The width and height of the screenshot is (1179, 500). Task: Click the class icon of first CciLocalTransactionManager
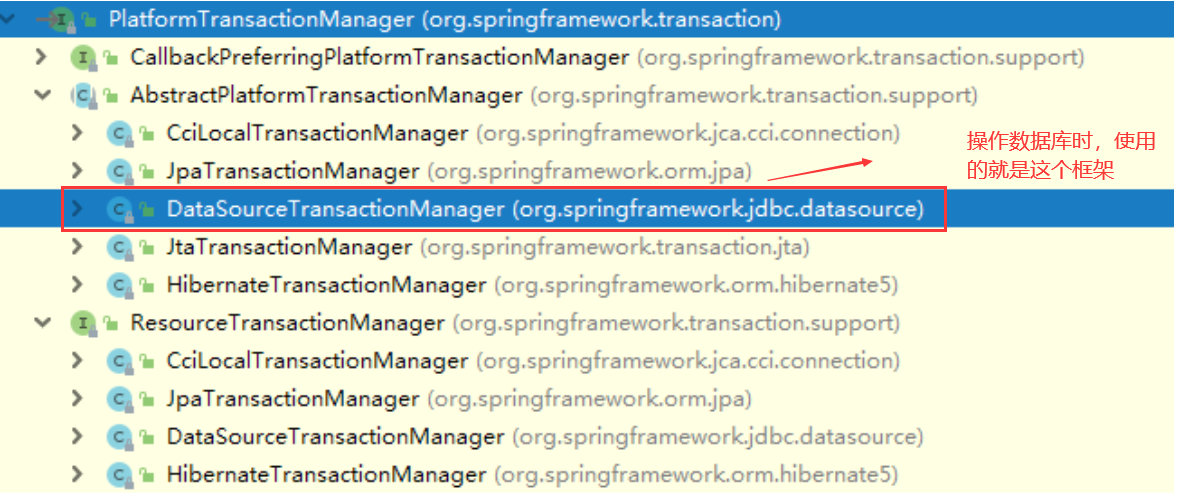[119, 133]
